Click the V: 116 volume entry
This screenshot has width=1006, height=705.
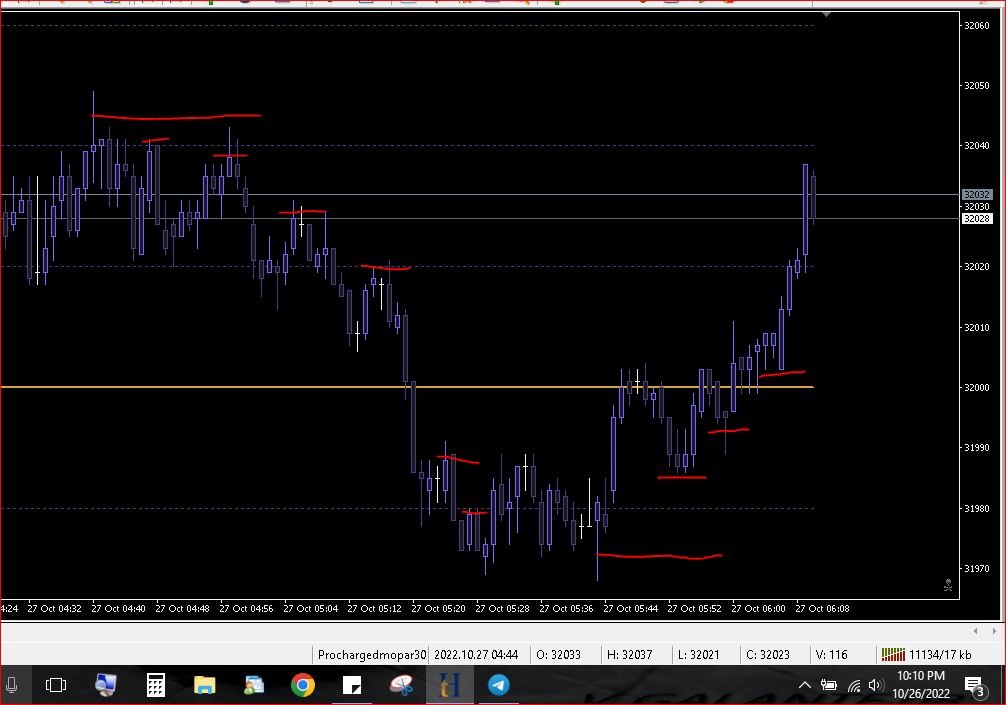tap(831, 655)
